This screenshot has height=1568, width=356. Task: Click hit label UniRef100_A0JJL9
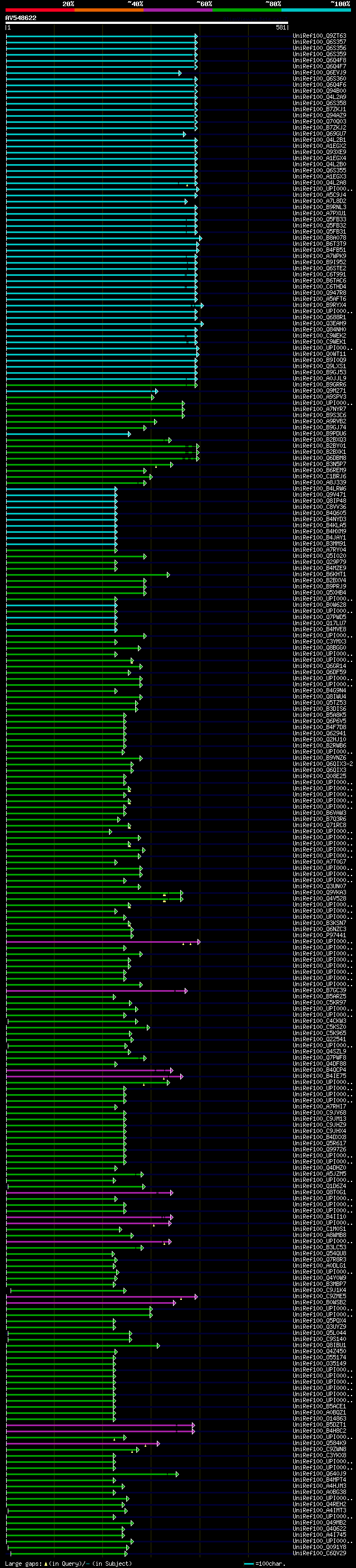(x=319, y=379)
